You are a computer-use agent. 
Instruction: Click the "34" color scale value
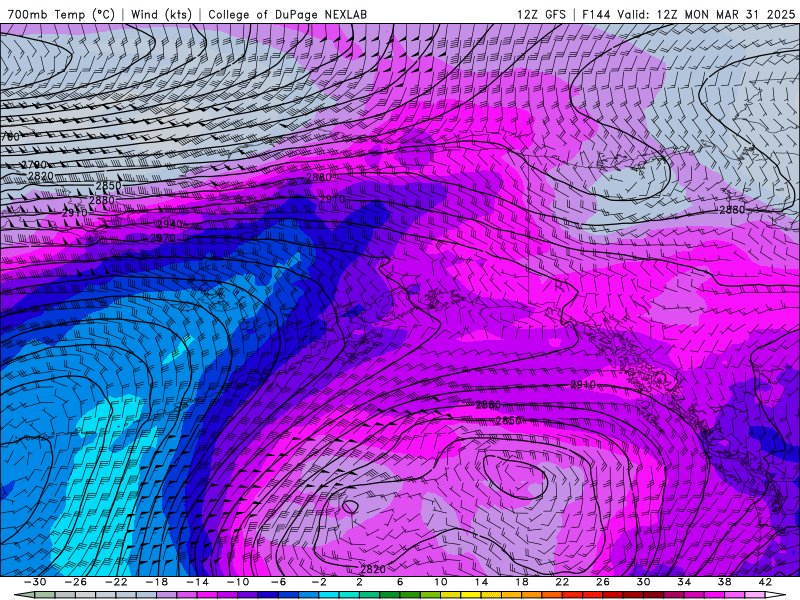pyautogui.click(x=684, y=582)
